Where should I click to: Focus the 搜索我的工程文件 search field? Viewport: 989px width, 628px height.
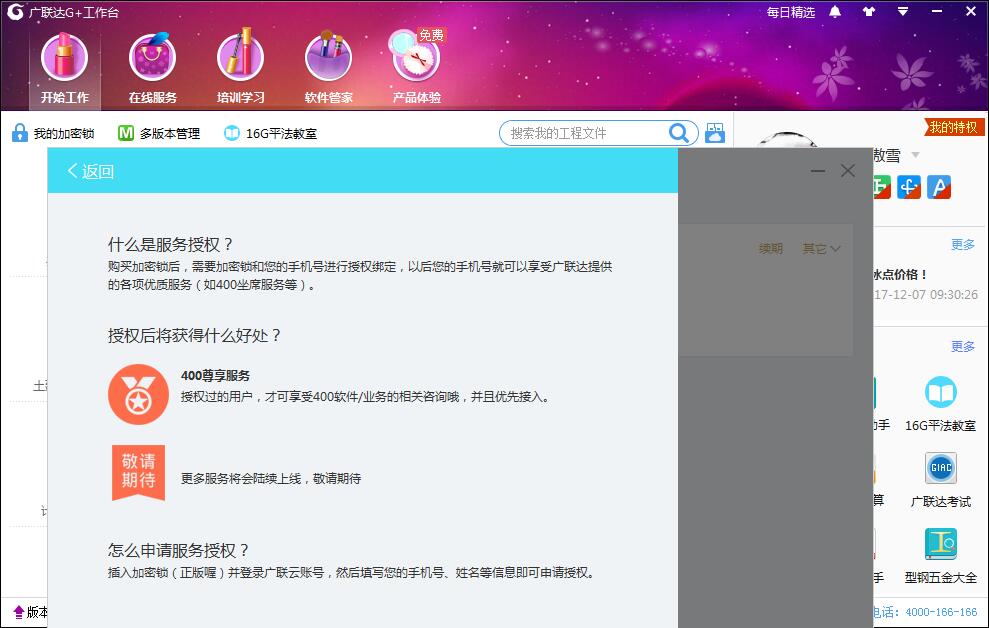585,133
